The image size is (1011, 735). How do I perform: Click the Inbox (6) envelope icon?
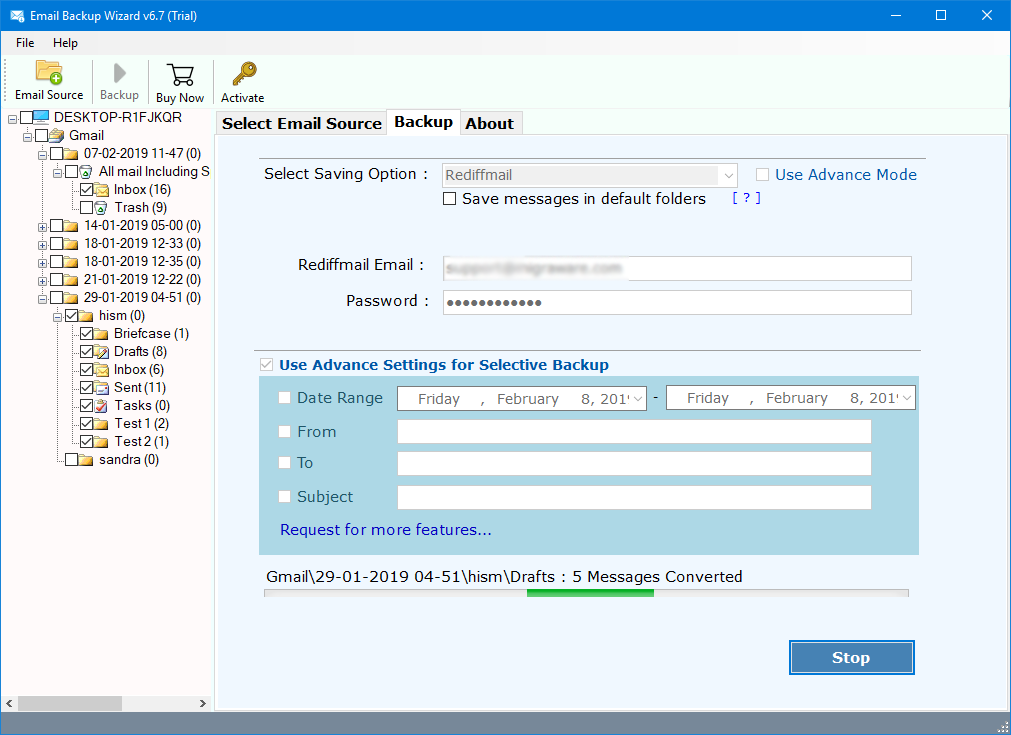[101, 370]
